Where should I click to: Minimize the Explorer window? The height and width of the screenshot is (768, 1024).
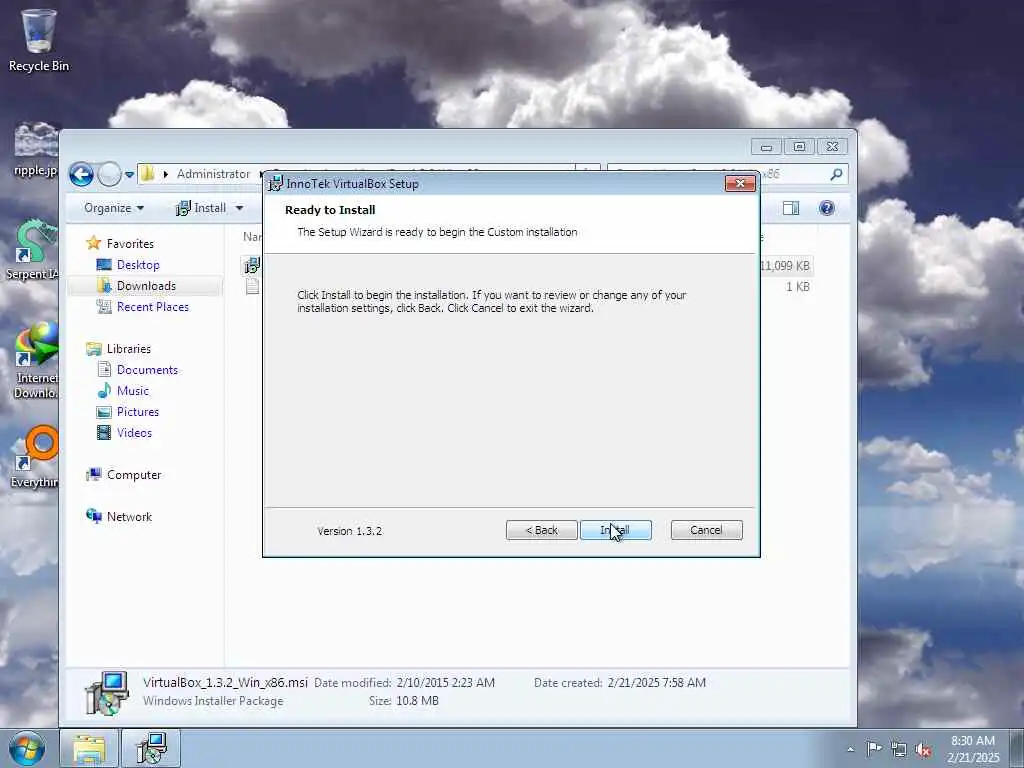click(x=767, y=147)
